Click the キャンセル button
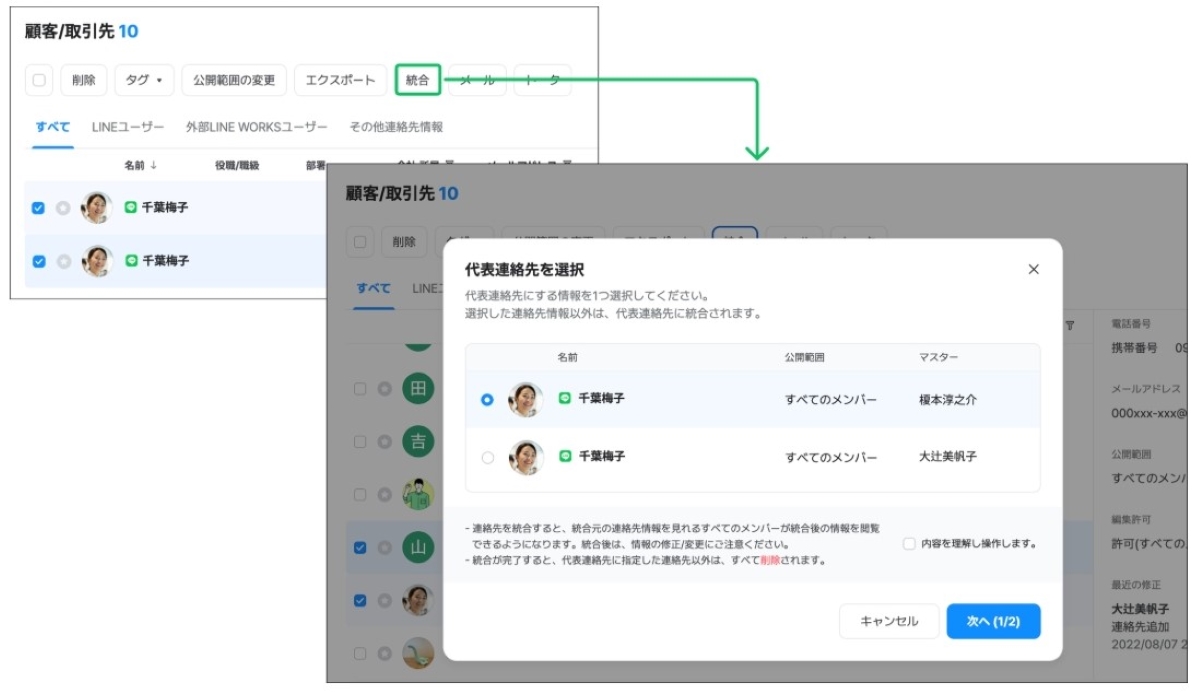Image resolution: width=1200 pixels, height=692 pixels. [889, 621]
